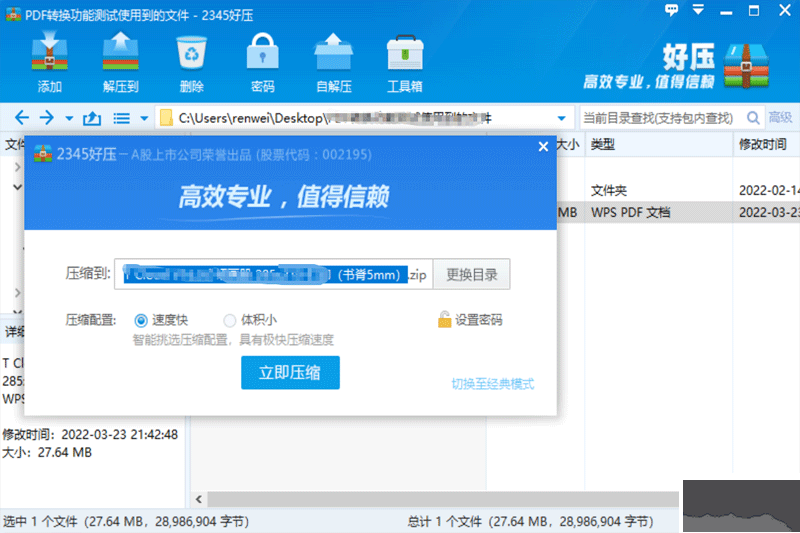
Task: Click the 立即压缩 button
Action: pos(290,372)
